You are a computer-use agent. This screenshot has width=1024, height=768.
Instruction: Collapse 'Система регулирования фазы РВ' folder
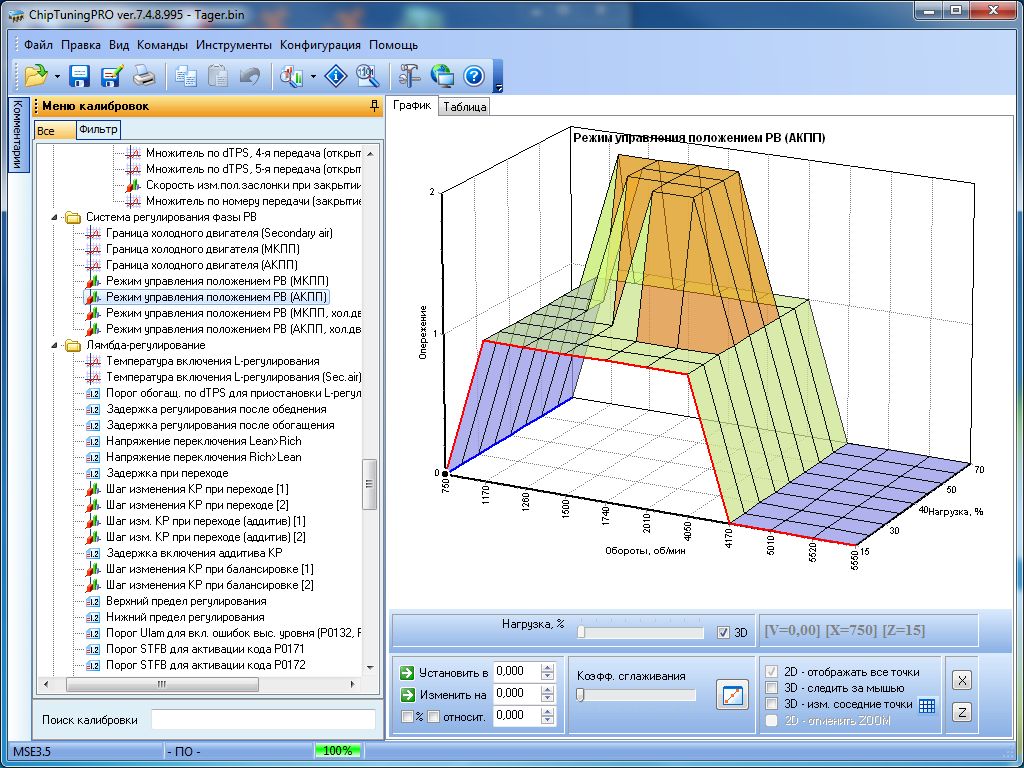coord(55,217)
